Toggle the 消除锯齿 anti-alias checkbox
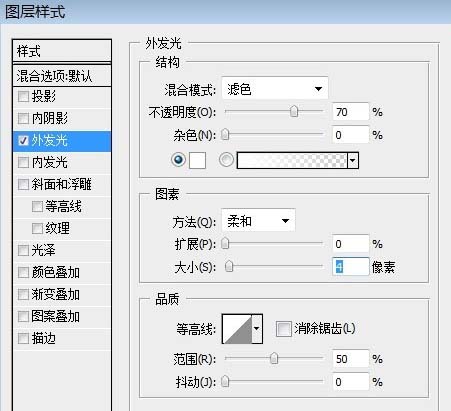This screenshot has width=451, height=411. coord(284,329)
